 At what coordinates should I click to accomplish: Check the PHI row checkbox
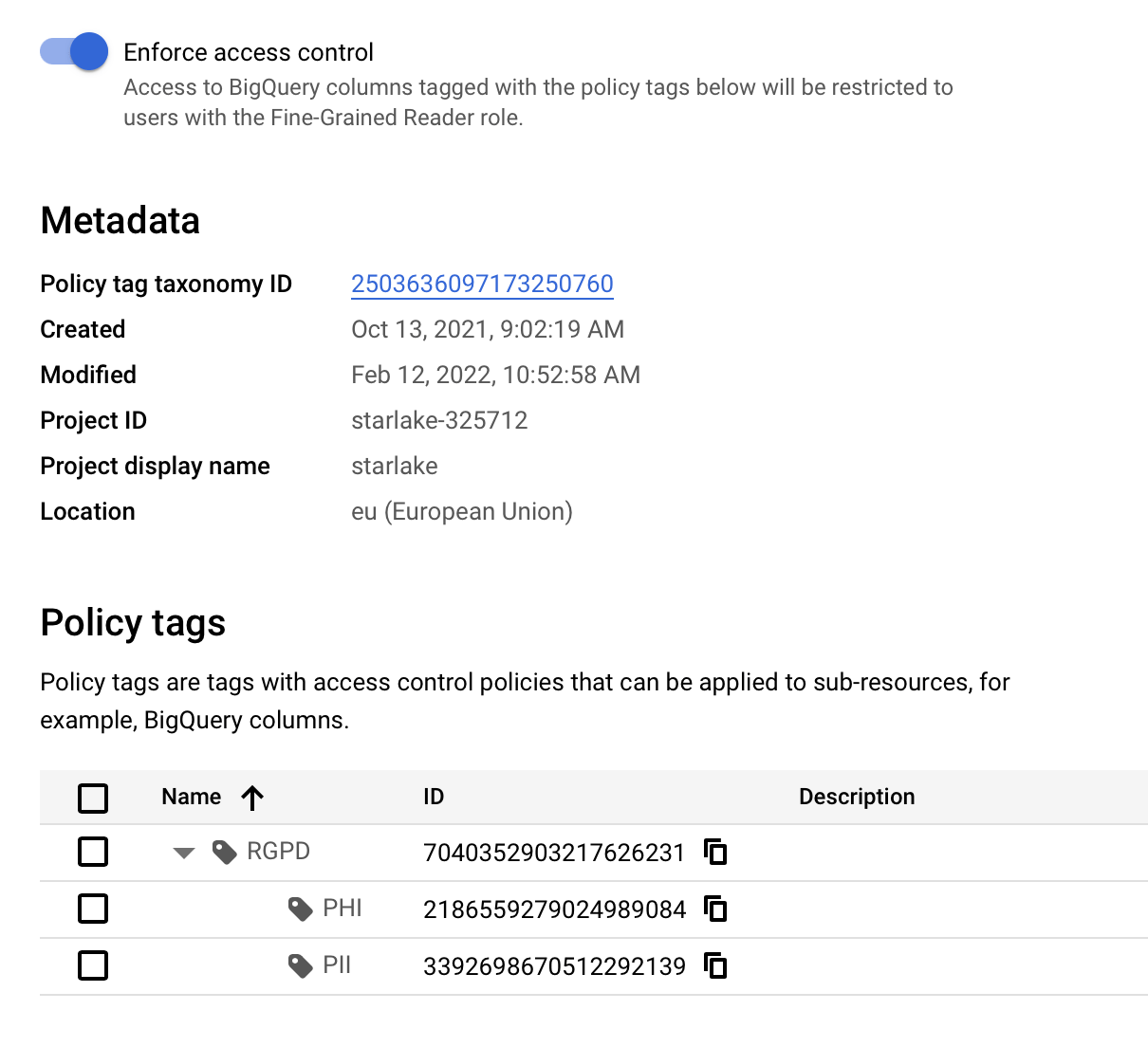[x=93, y=909]
